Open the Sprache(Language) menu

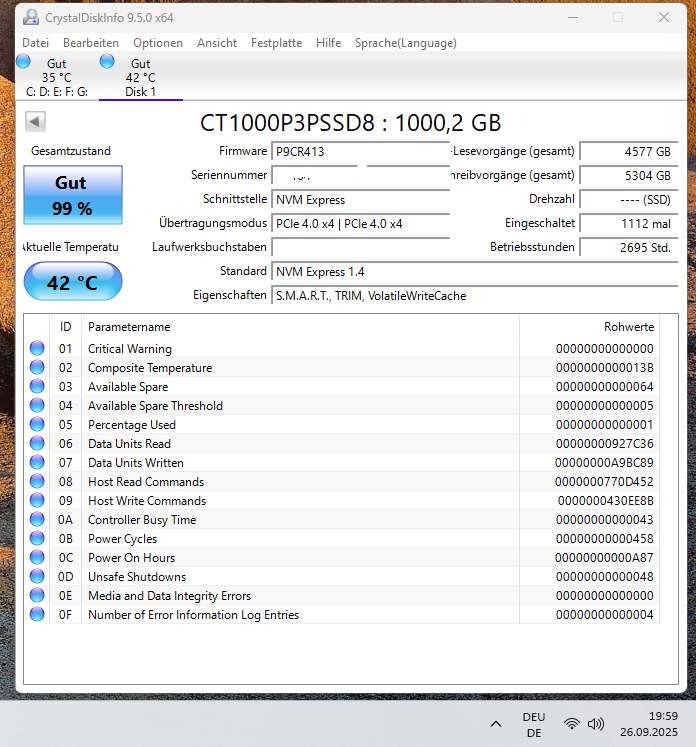pos(406,43)
